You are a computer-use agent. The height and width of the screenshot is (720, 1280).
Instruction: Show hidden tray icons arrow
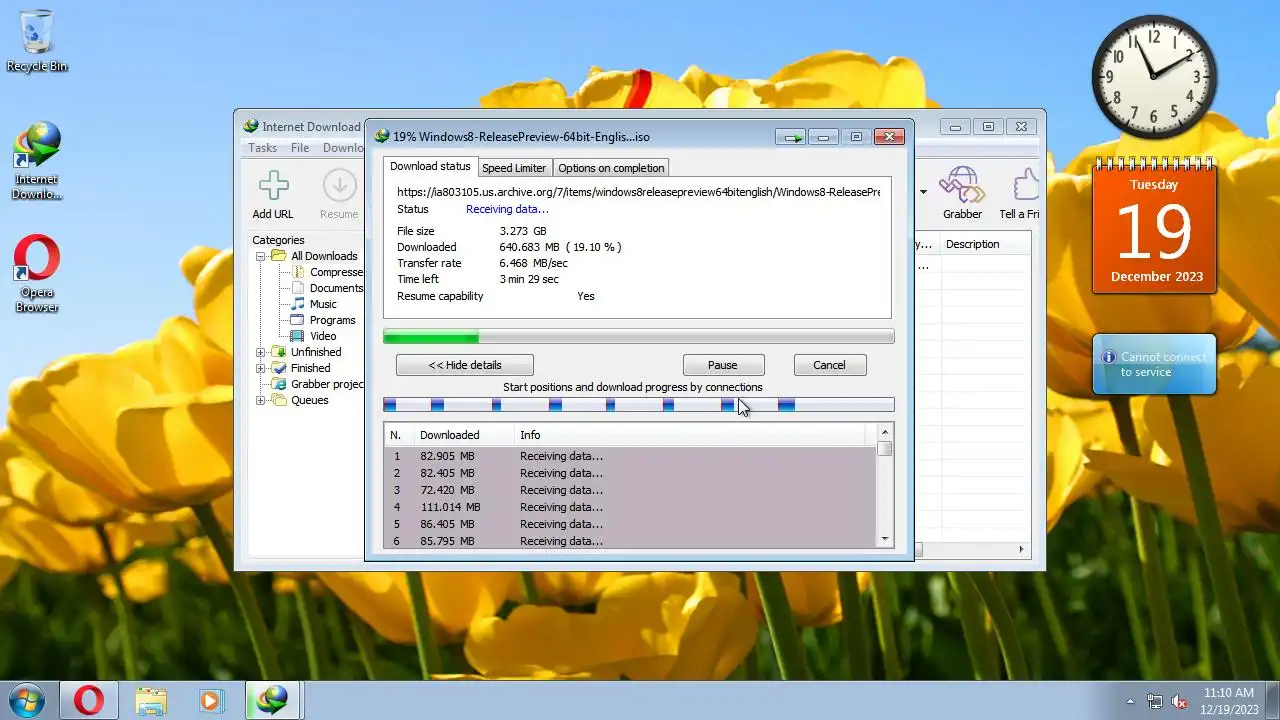pos(1131,702)
